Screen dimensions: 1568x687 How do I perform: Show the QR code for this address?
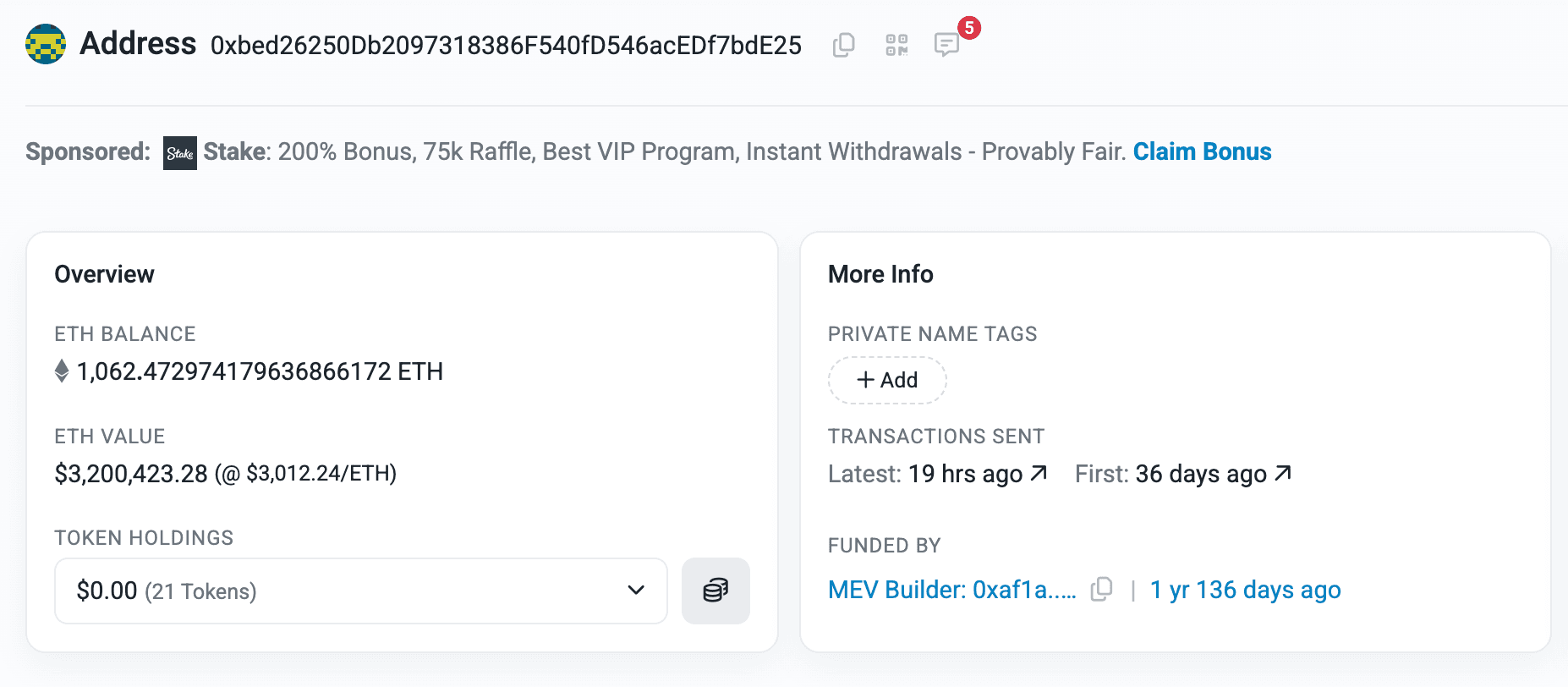[x=898, y=45]
